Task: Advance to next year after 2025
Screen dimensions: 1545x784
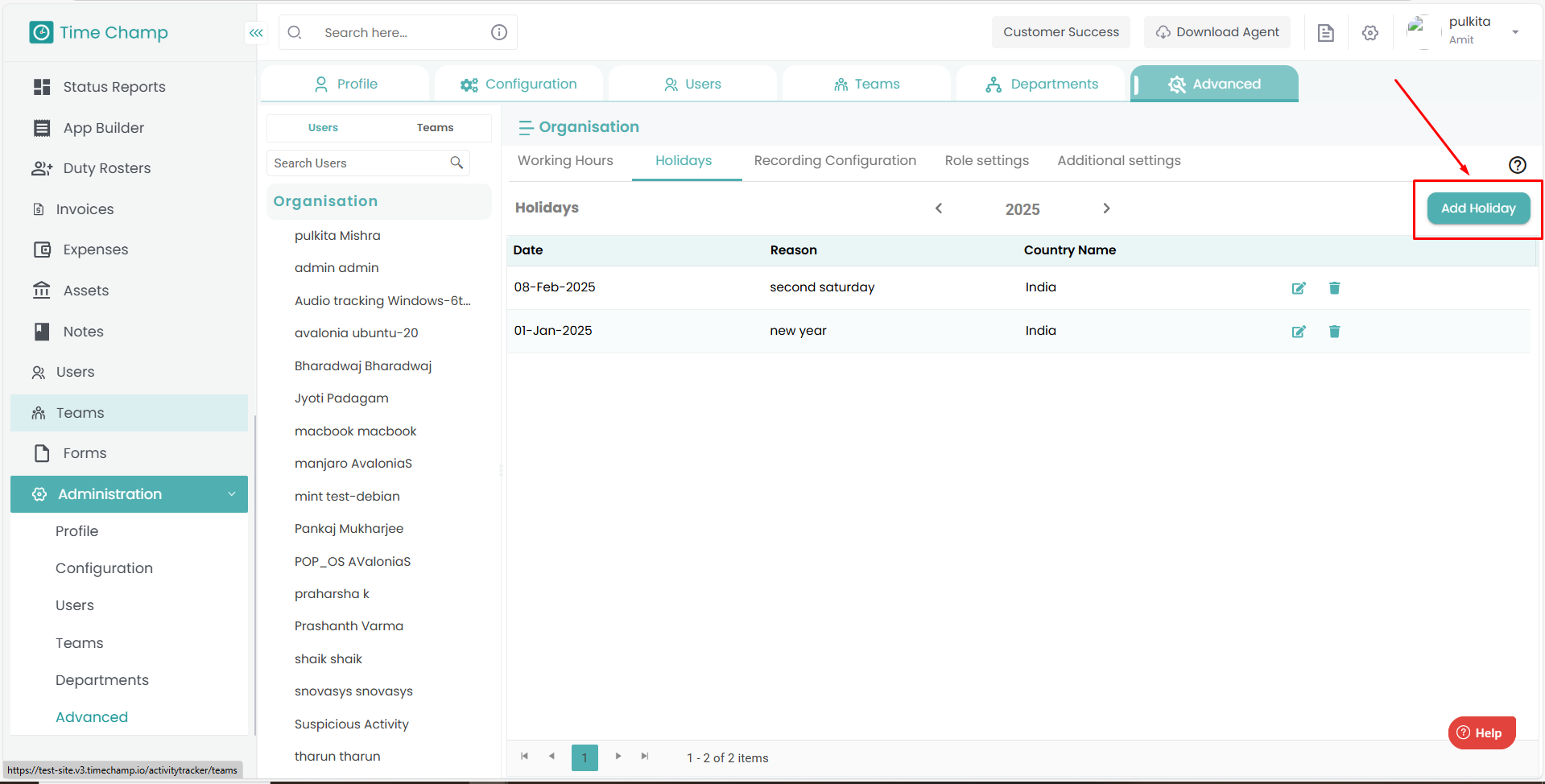Action: pyautogui.click(x=1106, y=208)
